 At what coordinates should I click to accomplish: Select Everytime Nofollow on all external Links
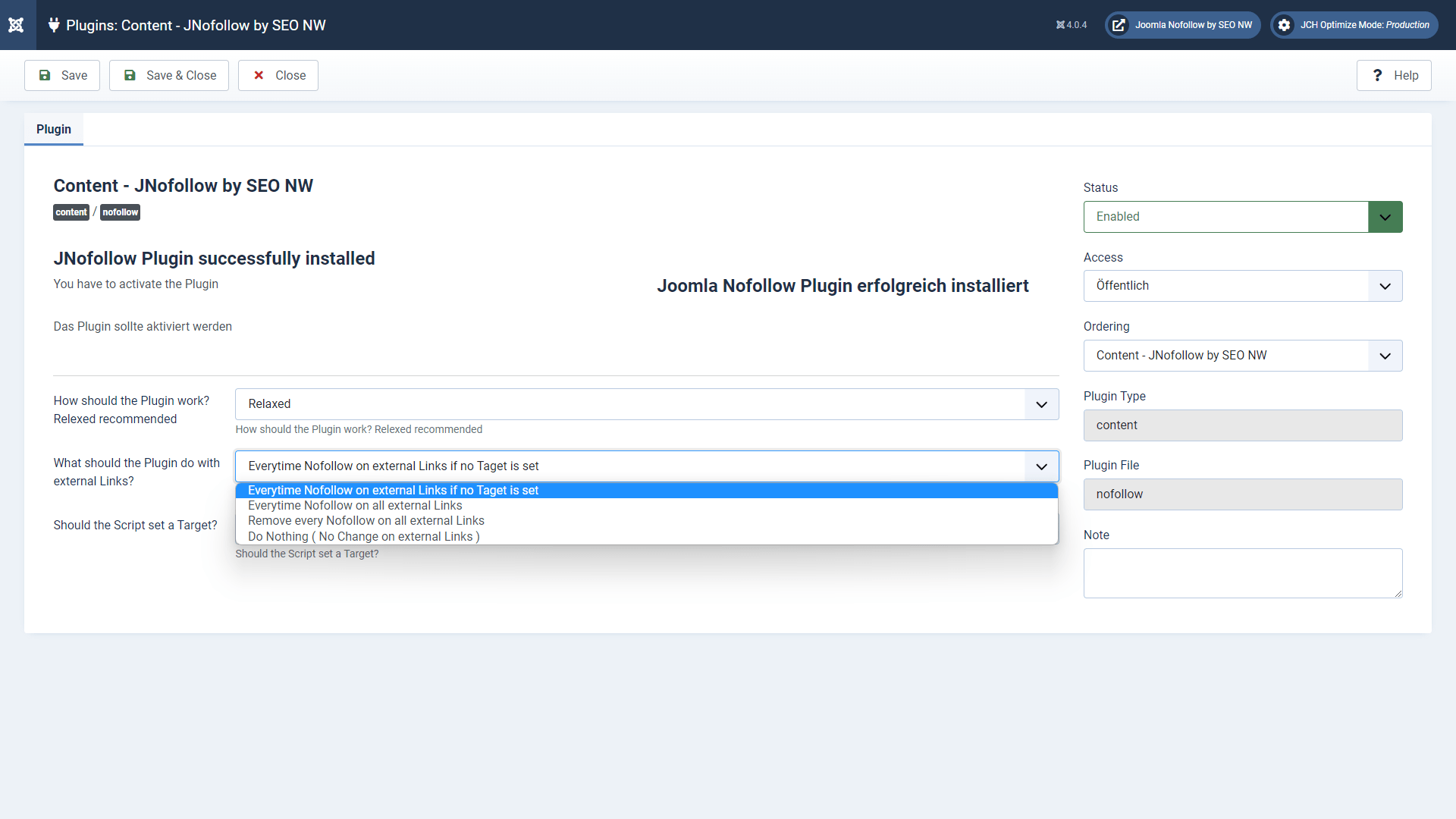tap(647, 506)
